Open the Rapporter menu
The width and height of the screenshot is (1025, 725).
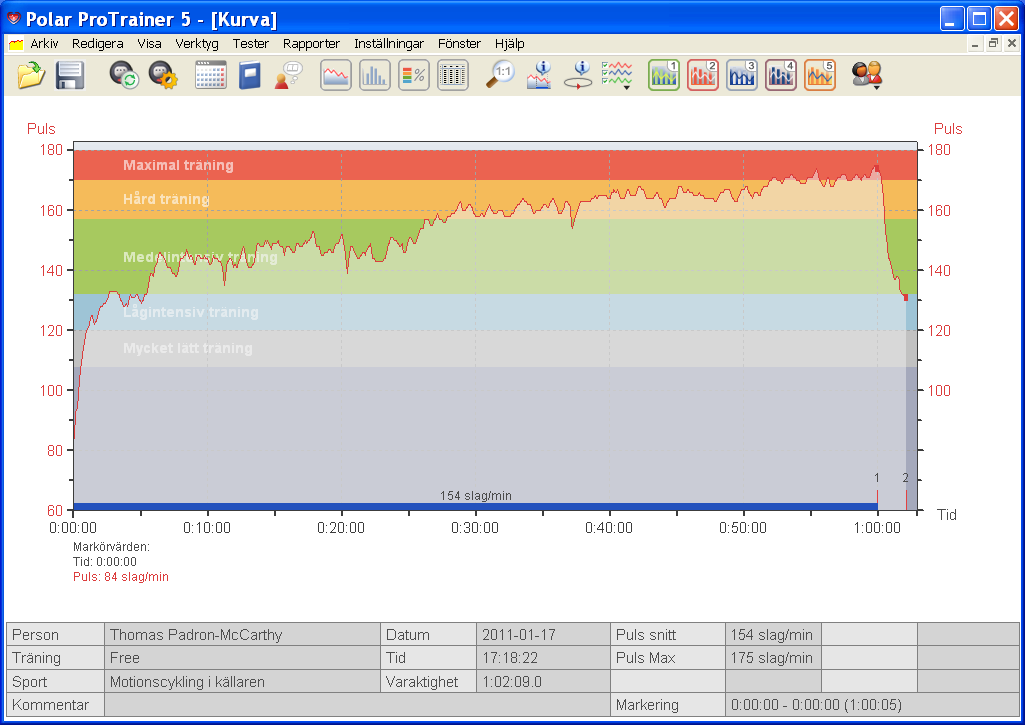(311, 44)
